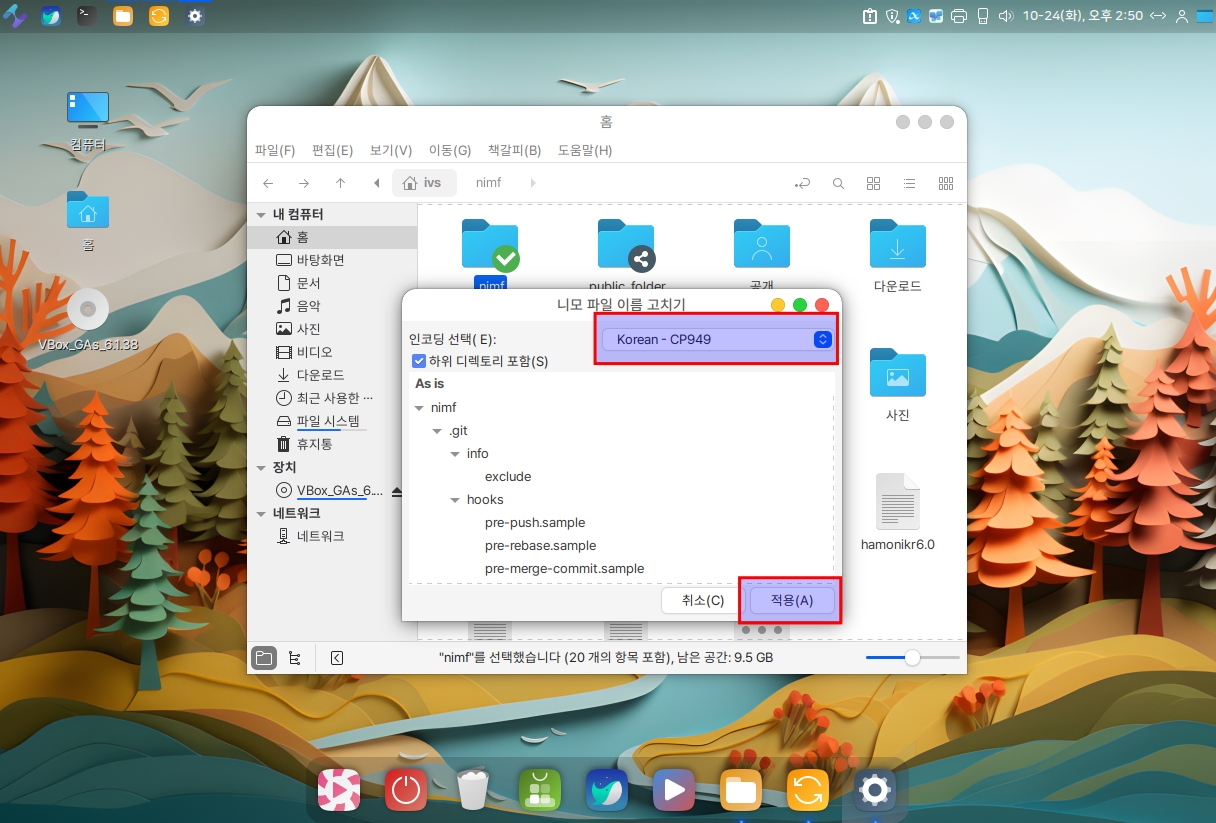Screen dimensions: 1216x823
Task: Open the Korean - CP949 encoding dropdown
Action: coord(716,339)
